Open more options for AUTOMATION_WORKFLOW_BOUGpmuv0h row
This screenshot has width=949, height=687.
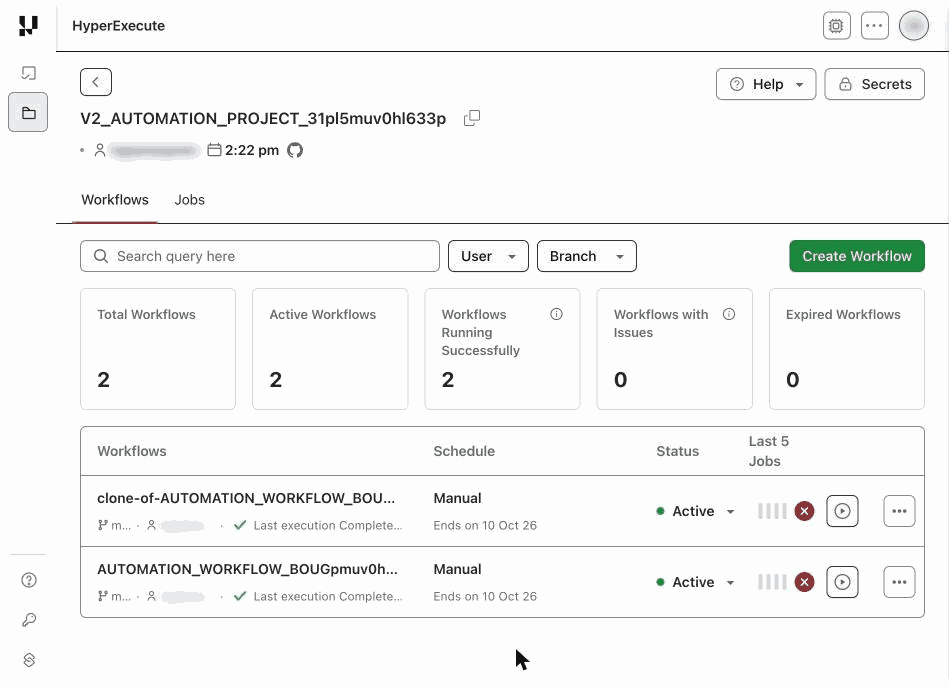(x=899, y=582)
